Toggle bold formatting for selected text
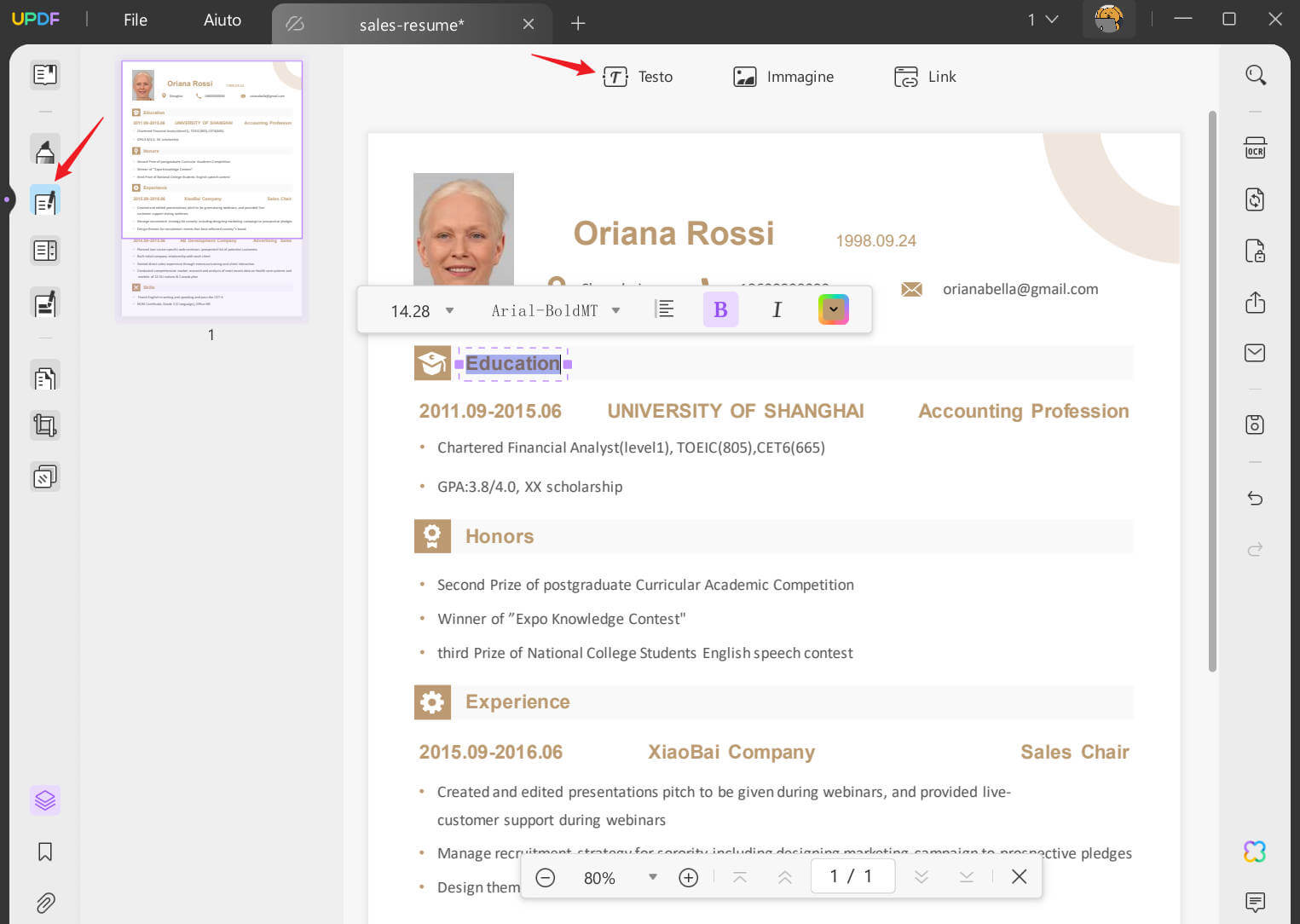Screen dimensions: 1300x924 click(720, 309)
